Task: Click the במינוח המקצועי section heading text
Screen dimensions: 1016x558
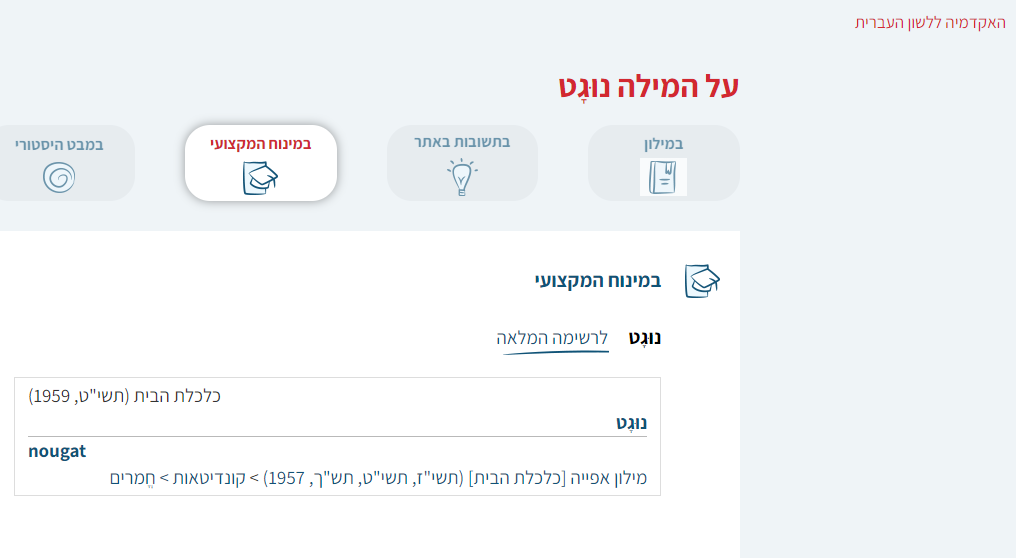Action: click(x=598, y=281)
